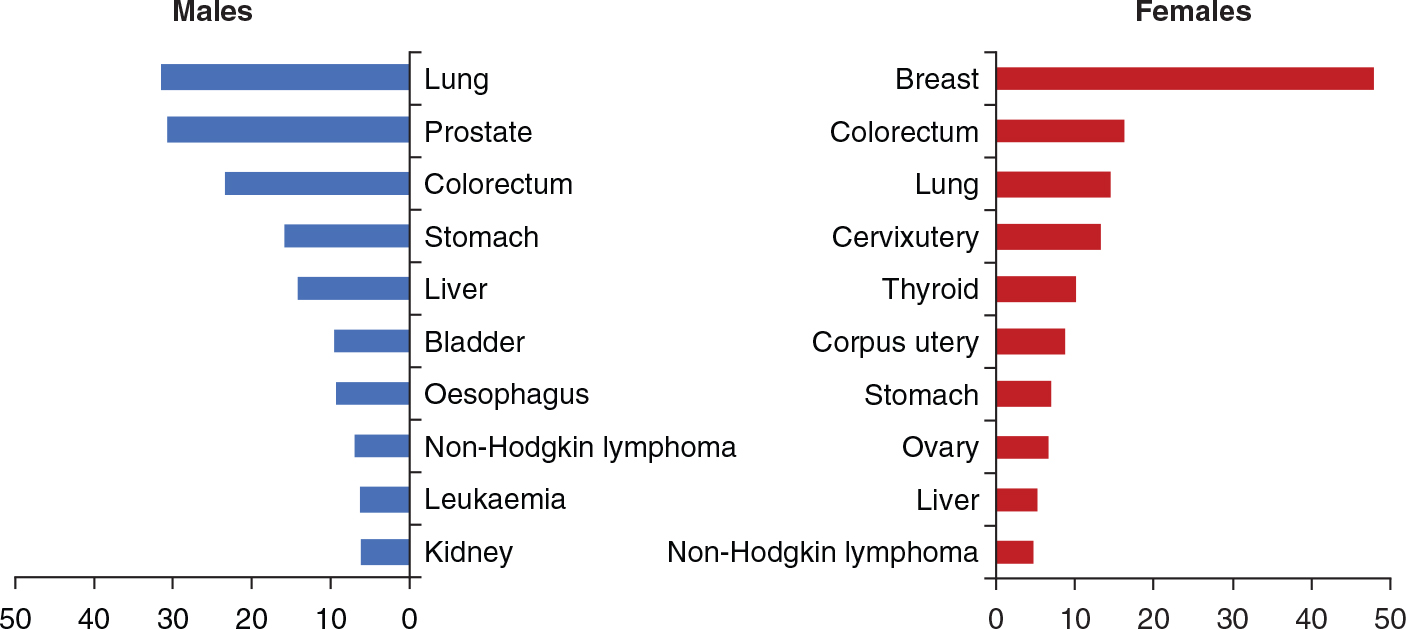Click the red female Non-Hodgkin lymphoma bar
The width and height of the screenshot is (1406, 629).
(x=1015, y=552)
